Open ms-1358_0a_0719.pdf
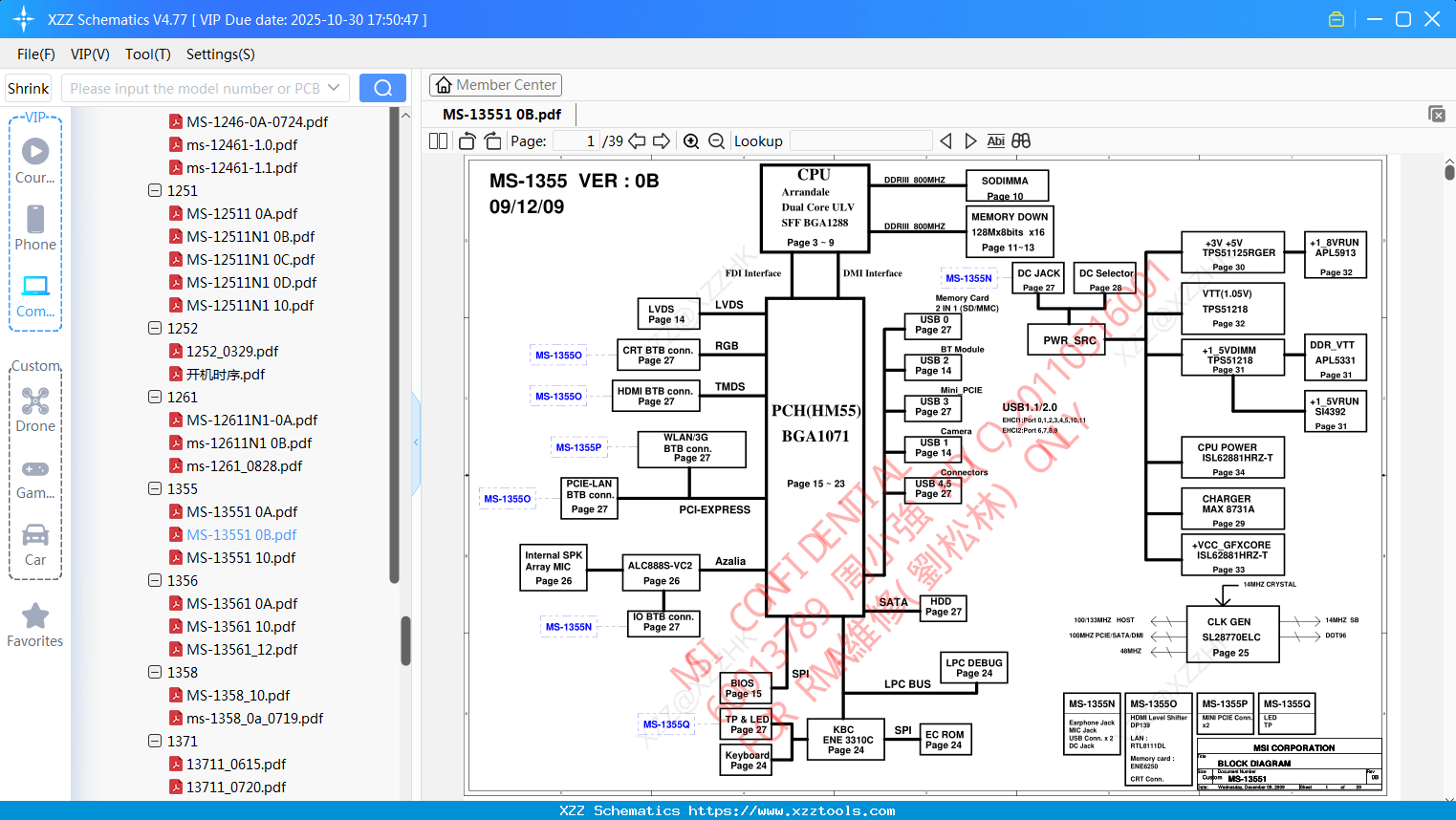1456x820 pixels. 255,718
